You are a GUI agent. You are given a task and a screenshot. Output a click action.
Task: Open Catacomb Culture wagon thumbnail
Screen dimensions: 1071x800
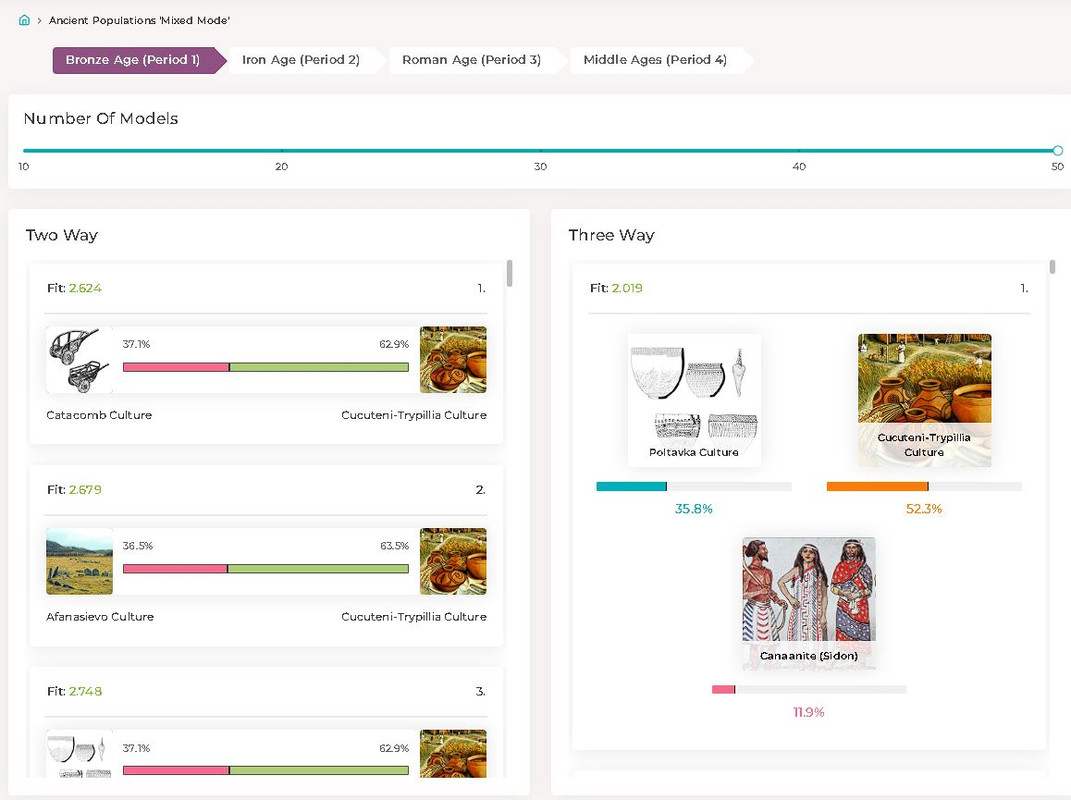tap(79, 360)
